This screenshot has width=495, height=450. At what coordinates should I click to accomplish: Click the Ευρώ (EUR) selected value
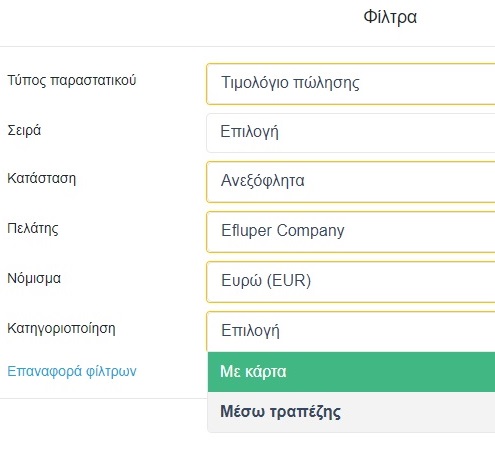[266, 281]
